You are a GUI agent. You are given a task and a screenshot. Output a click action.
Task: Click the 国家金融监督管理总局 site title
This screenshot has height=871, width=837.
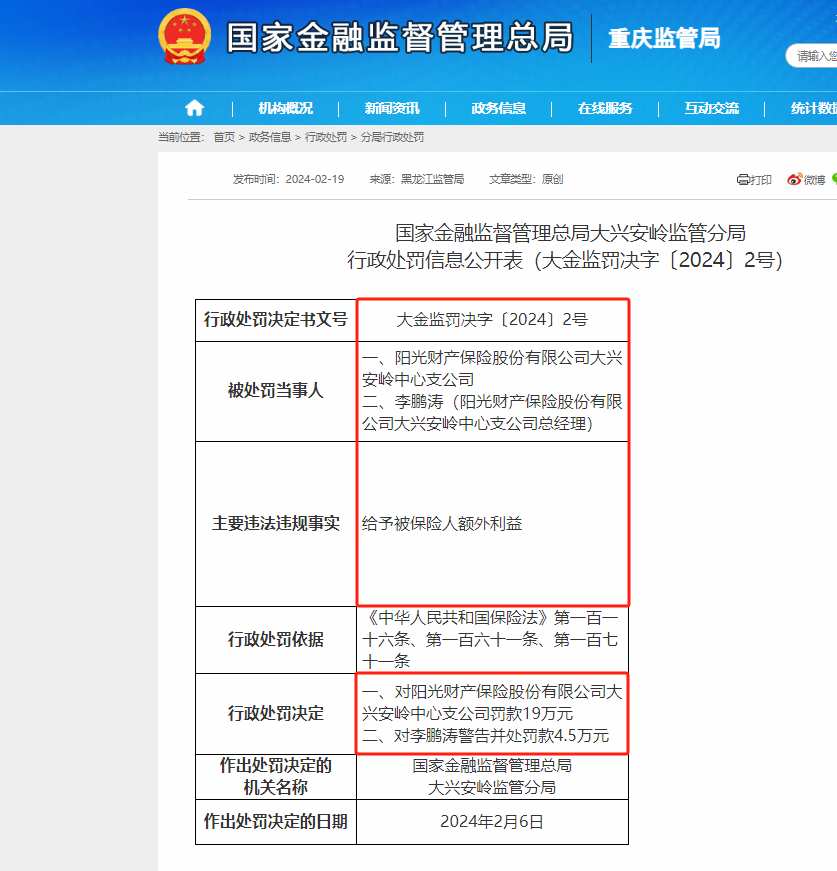(x=400, y=37)
